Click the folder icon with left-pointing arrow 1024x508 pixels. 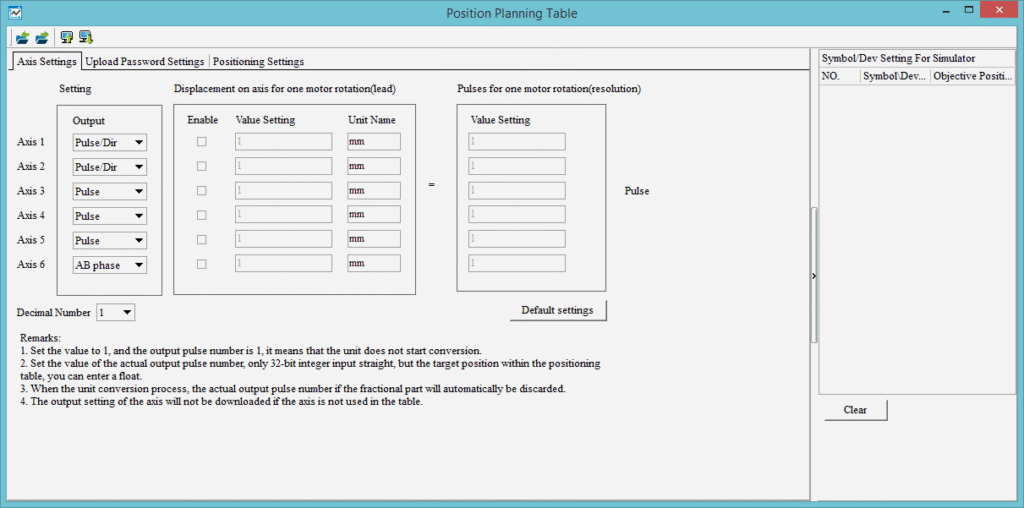click(22, 38)
